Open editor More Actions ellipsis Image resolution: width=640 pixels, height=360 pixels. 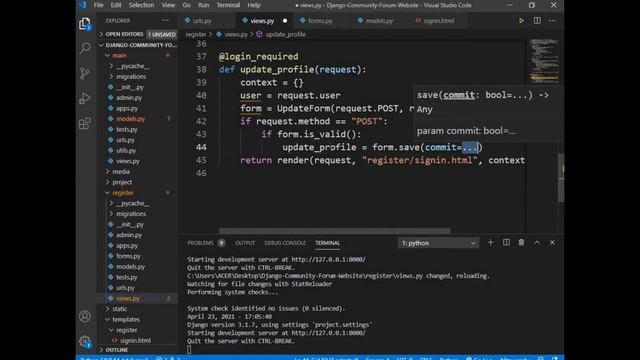click(x=552, y=21)
